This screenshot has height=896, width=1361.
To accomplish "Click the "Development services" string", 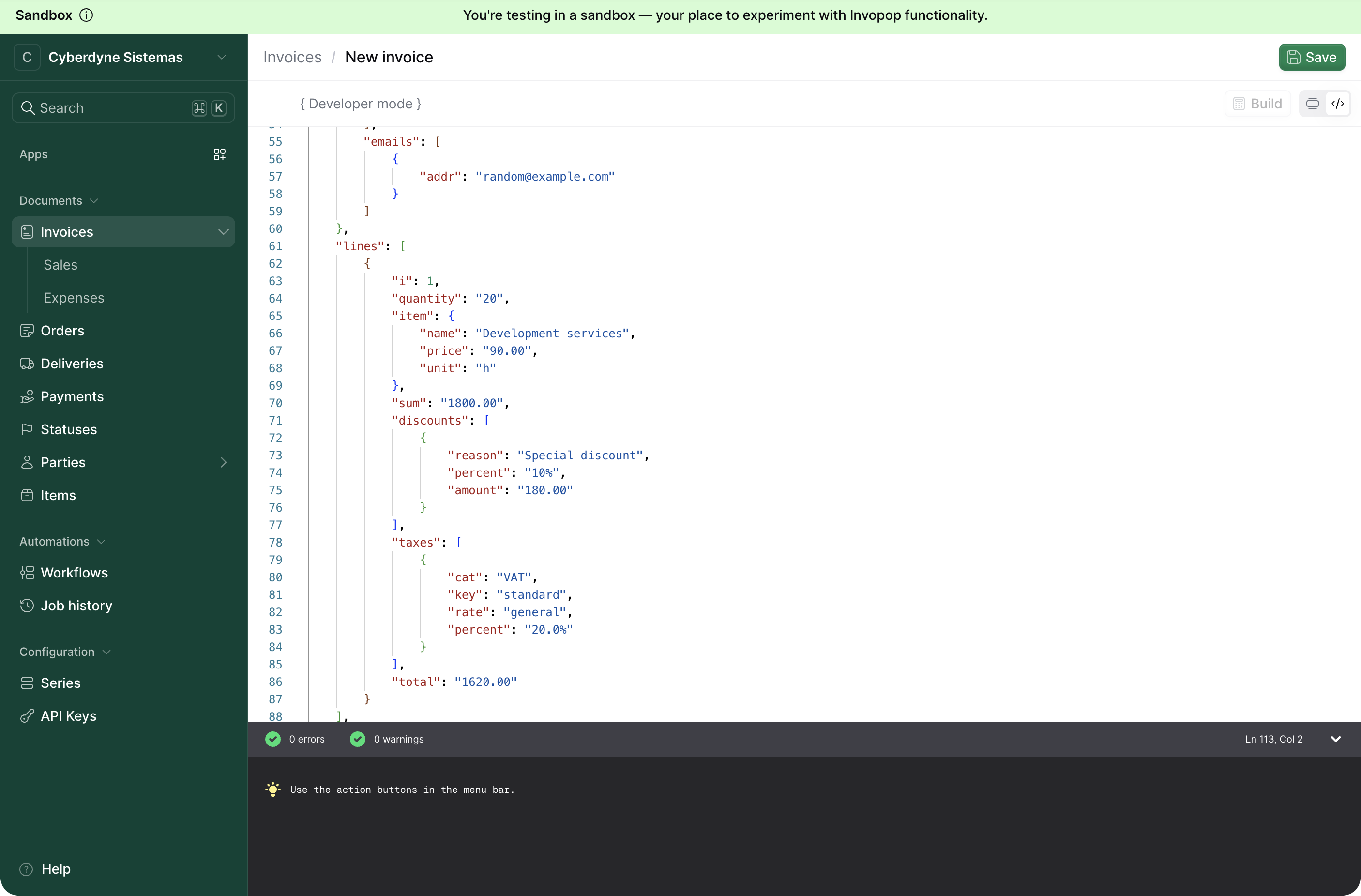I will (x=552, y=334).
